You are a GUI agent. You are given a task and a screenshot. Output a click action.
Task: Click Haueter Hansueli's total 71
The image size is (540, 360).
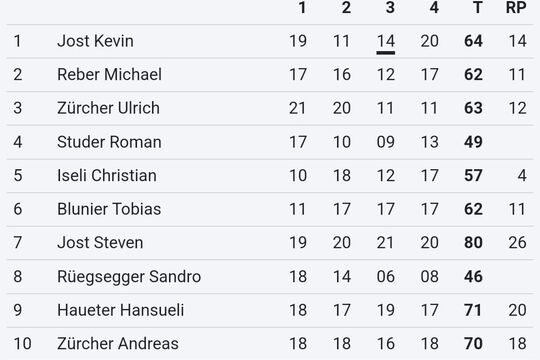tap(472, 310)
